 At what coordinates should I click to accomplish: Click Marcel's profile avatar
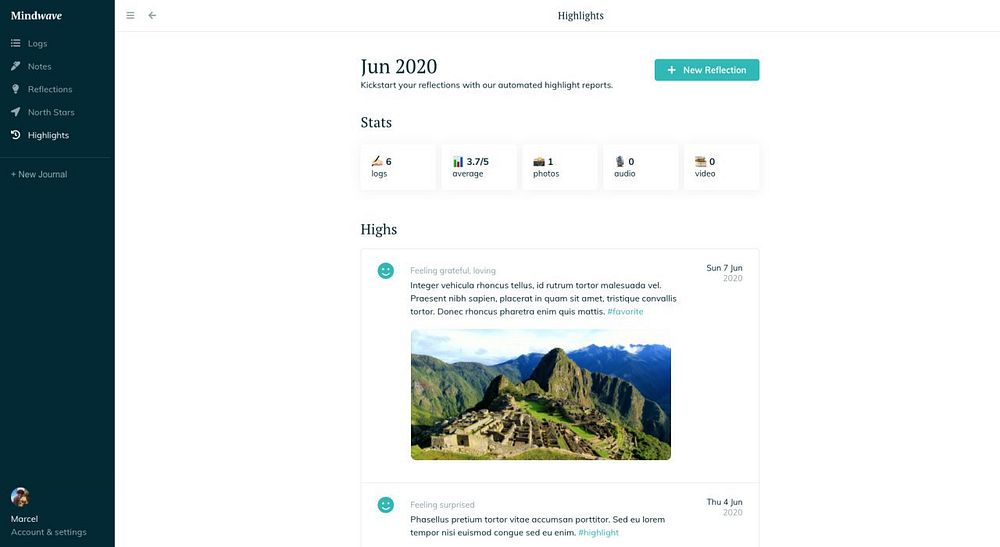pyautogui.click(x=19, y=497)
